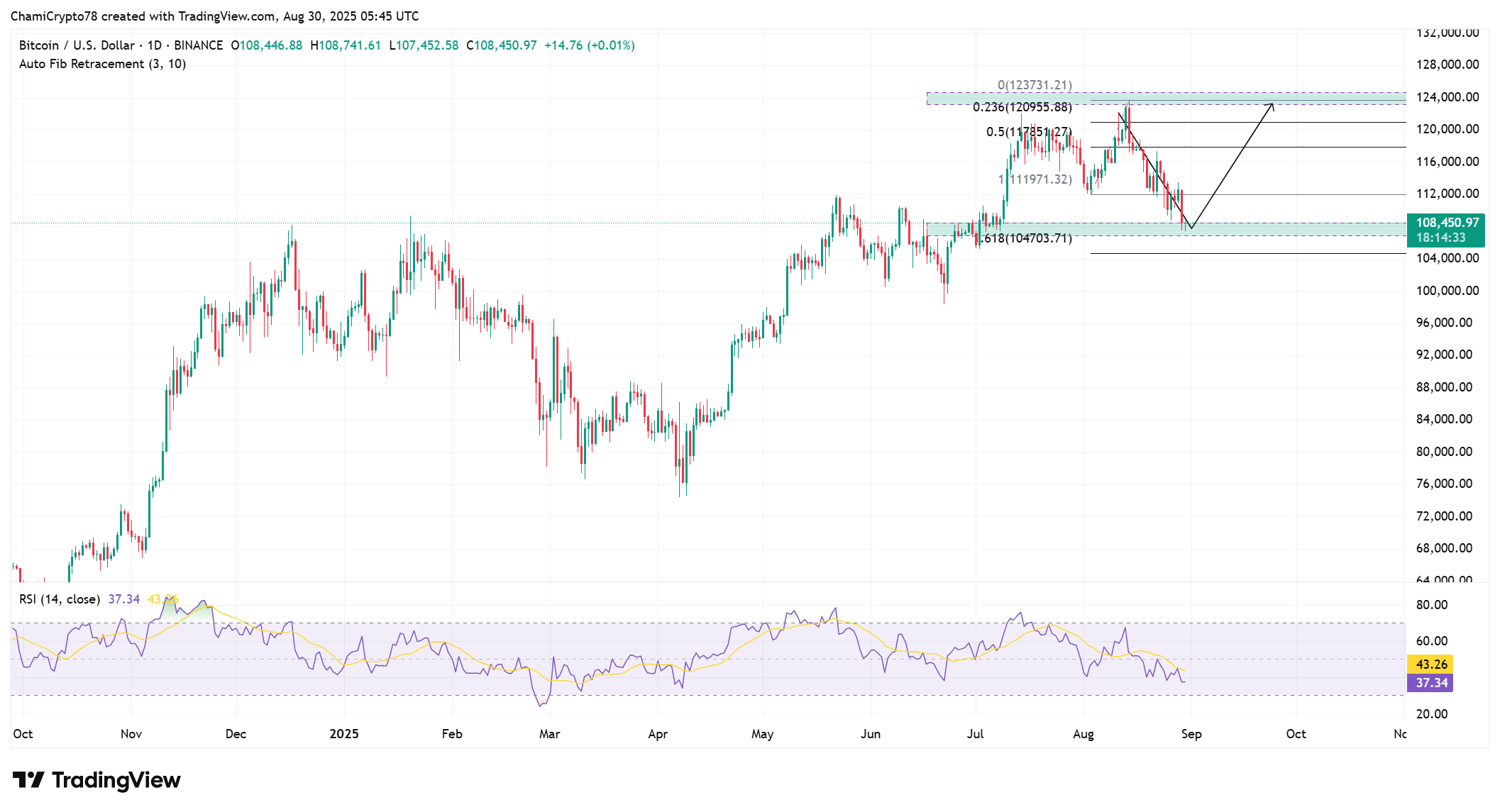Click the 124,000.00 price axis label
Screen dimensions: 1500x812
(x=1447, y=97)
